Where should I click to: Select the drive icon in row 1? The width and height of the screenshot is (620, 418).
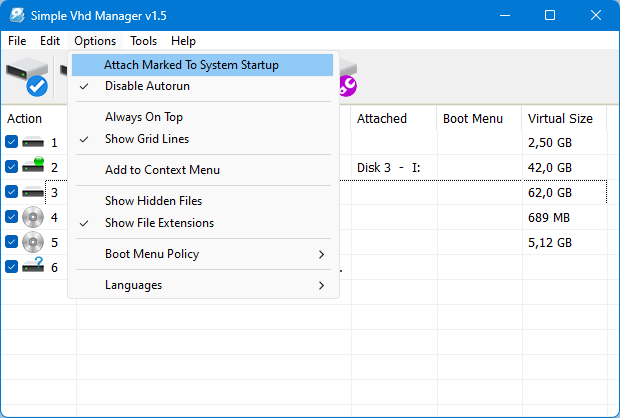(x=33, y=143)
